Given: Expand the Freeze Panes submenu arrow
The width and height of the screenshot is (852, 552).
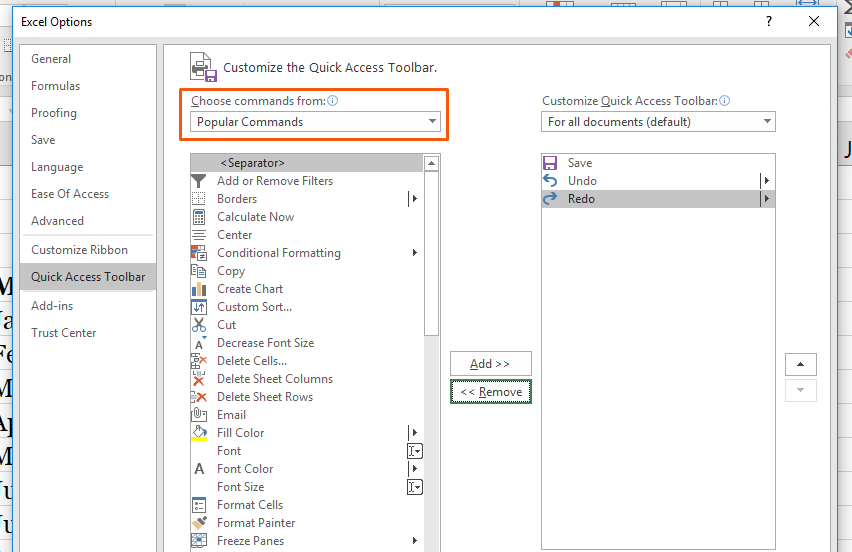Looking at the screenshot, I should (415, 541).
